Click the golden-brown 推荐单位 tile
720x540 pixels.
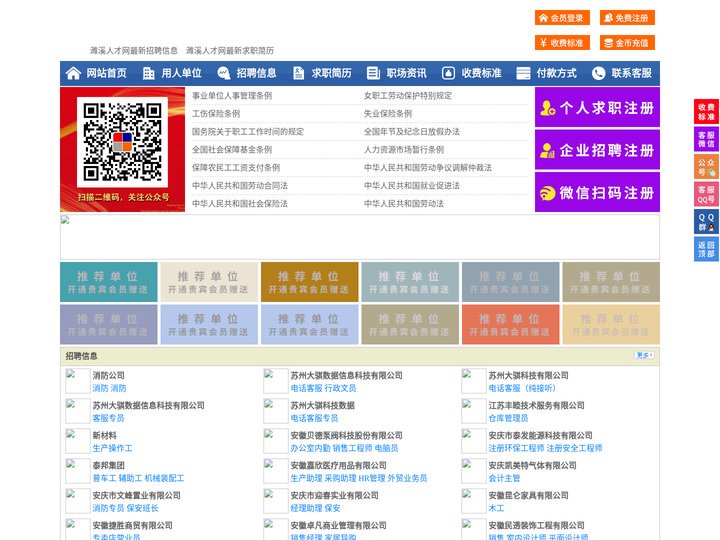click(x=309, y=282)
